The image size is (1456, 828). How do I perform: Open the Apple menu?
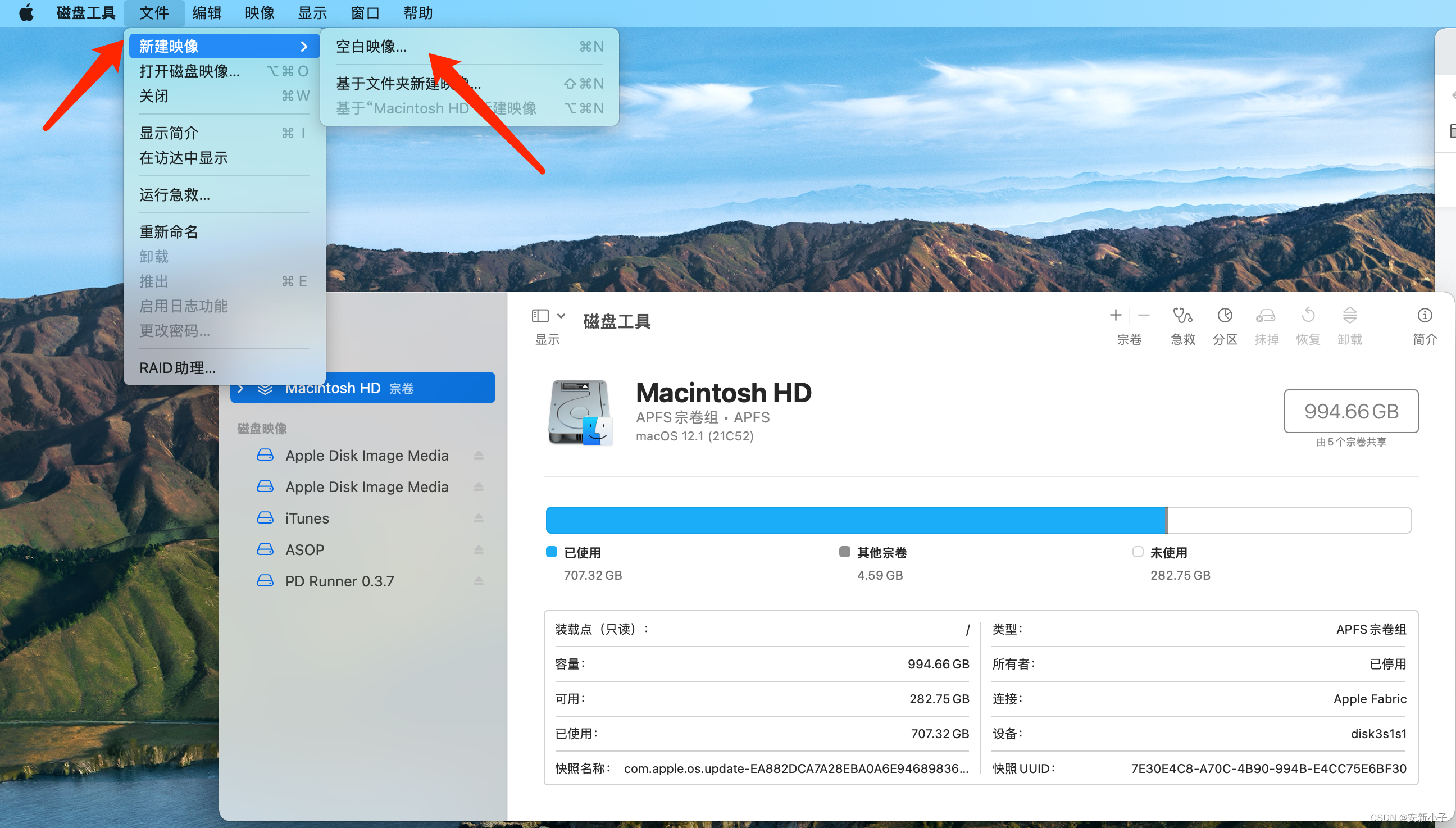click(x=26, y=12)
